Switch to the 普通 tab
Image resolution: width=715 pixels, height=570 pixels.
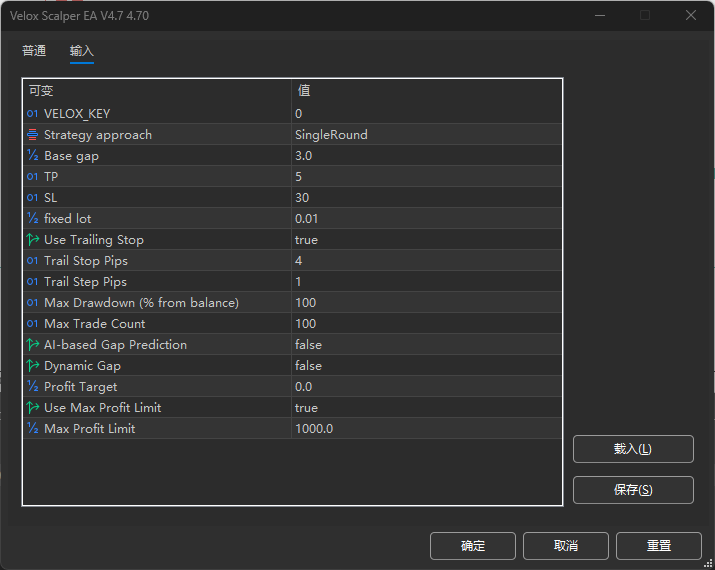34,51
